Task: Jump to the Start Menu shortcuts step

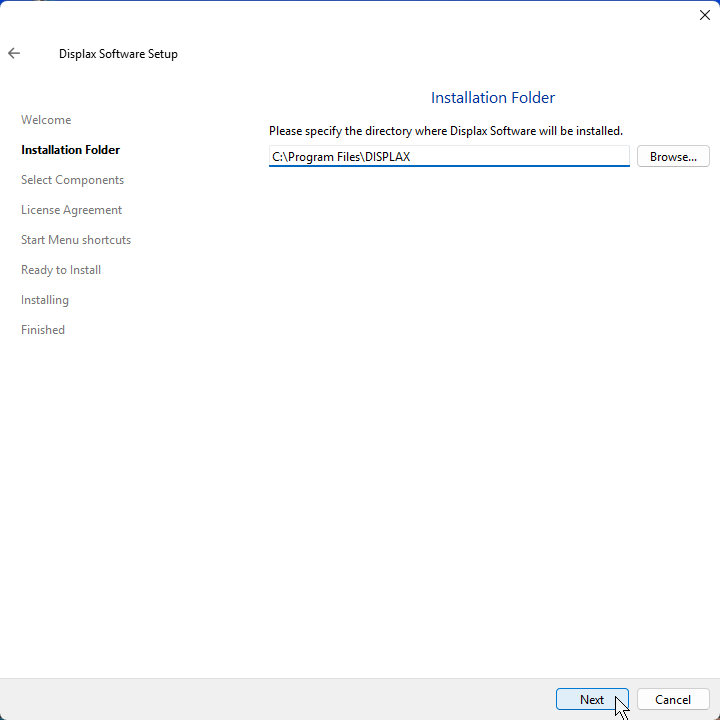Action: (76, 240)
